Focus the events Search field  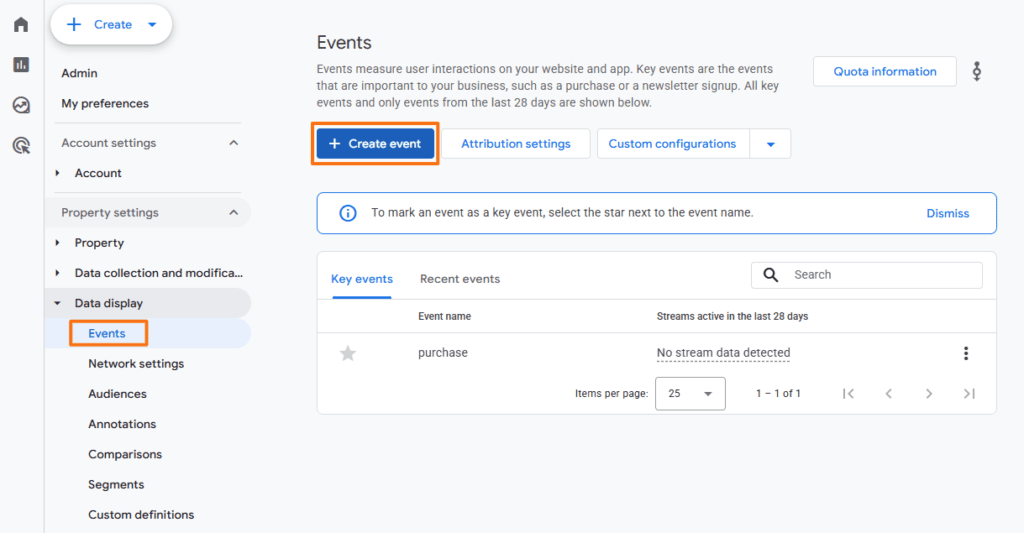(867, 275)
